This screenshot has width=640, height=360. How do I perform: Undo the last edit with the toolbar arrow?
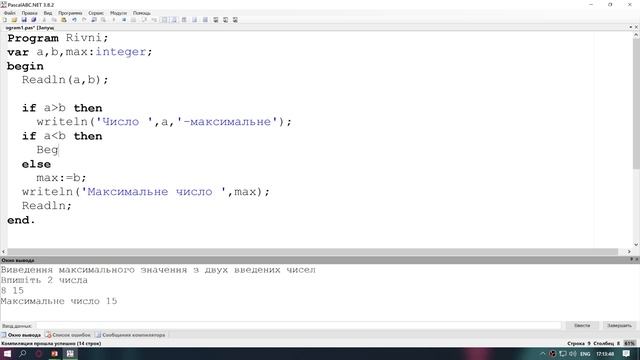[x=74, y=20]
